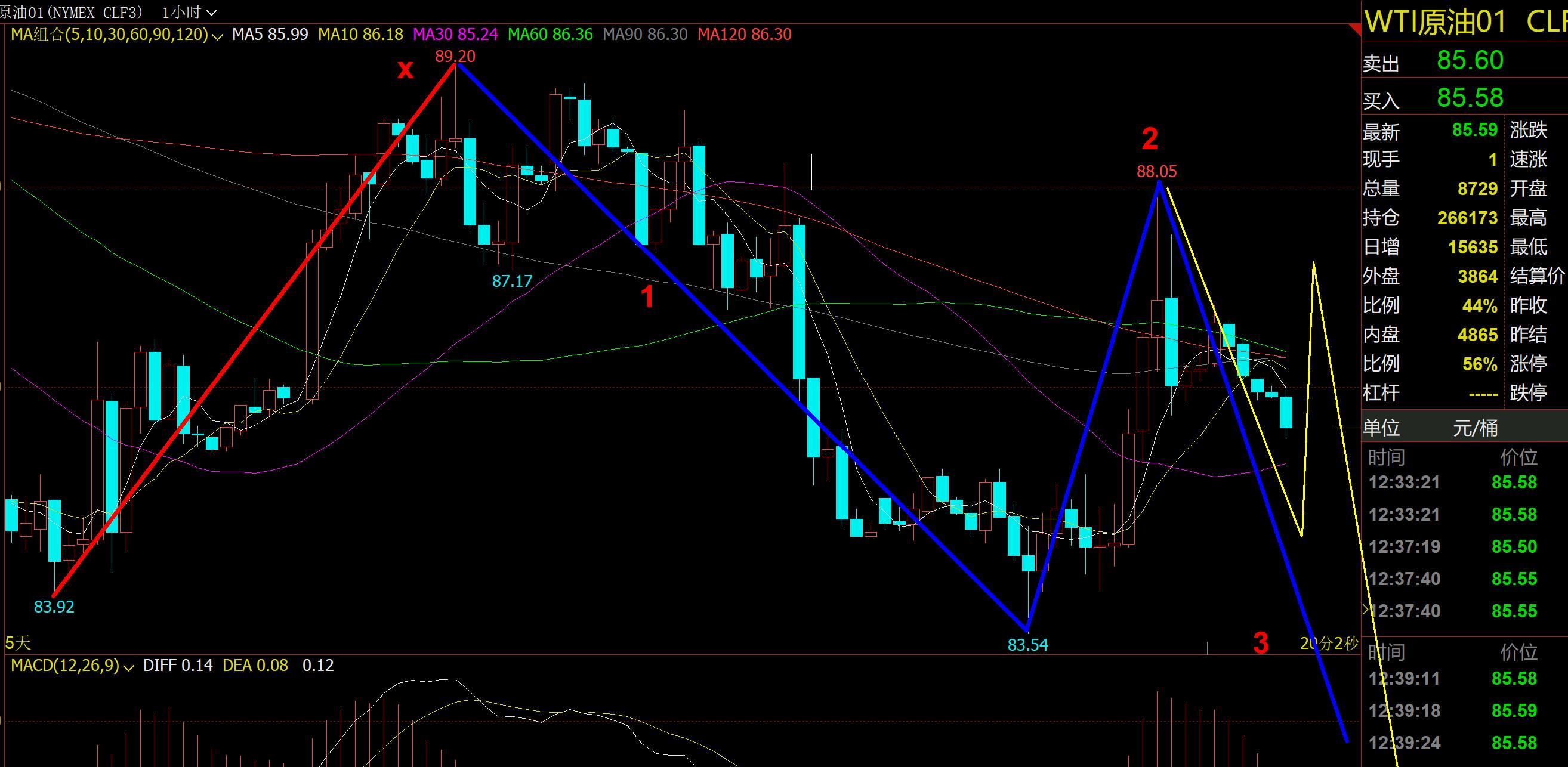Image resolution: width=1568 pixels, height=767 pixels.
Task: Click the DEA 0.08 reading
Action: (x=255, y=666)
